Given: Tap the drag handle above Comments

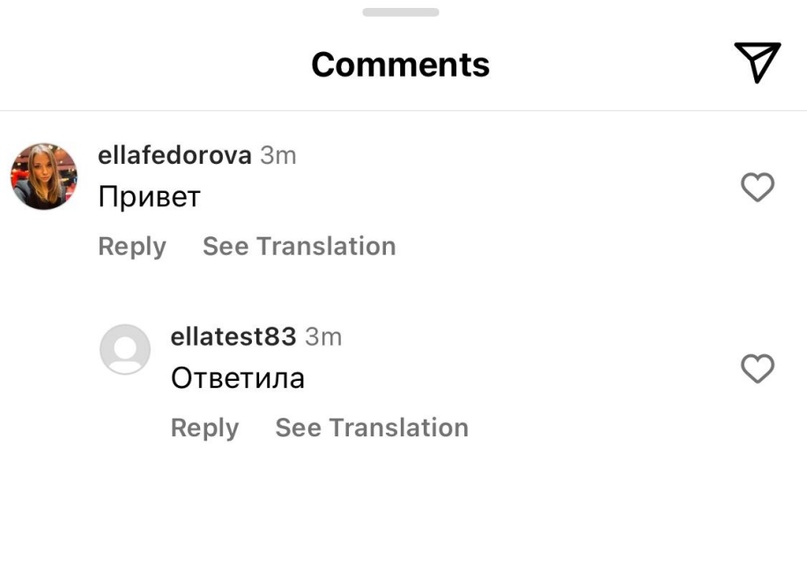Looking at the screenshot, I should click(x=400, y=12).
